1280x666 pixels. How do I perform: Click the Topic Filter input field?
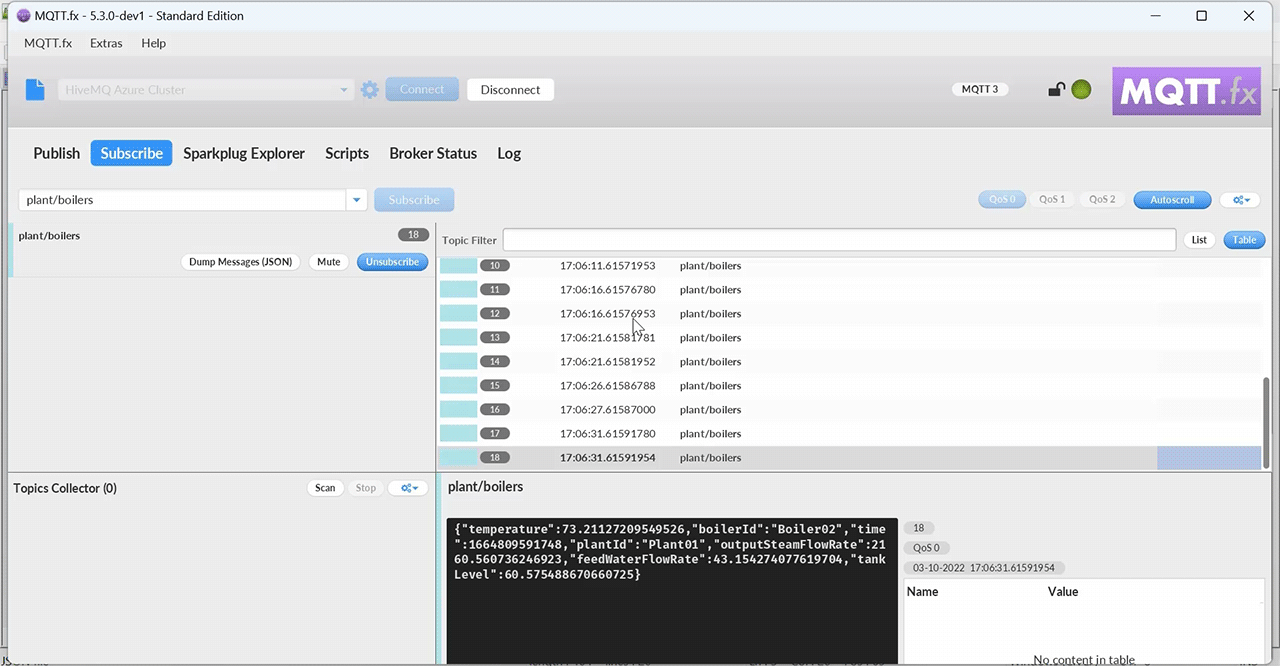(x=839, y=240)
